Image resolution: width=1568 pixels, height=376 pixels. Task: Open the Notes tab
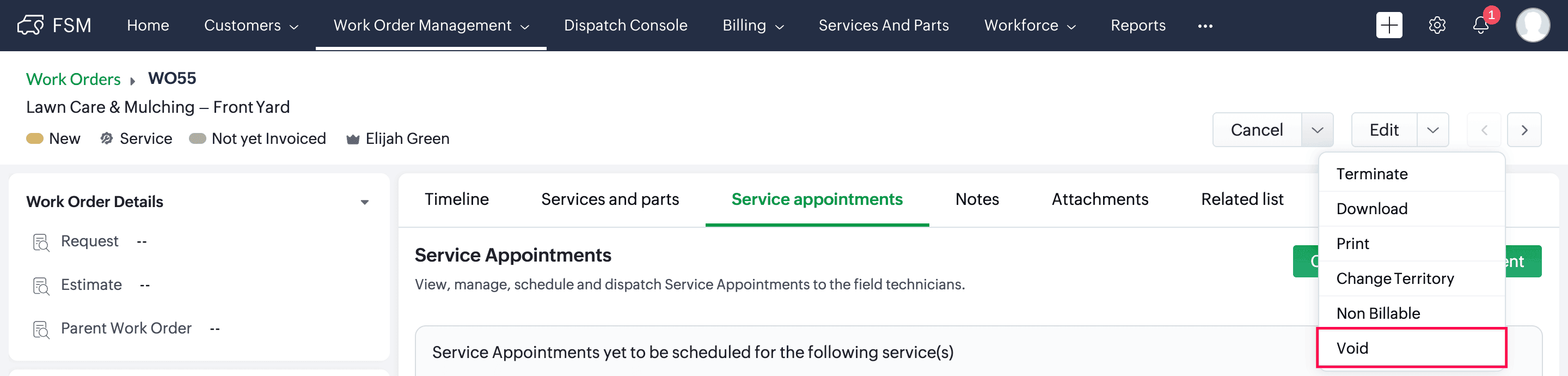click(976, 199)
